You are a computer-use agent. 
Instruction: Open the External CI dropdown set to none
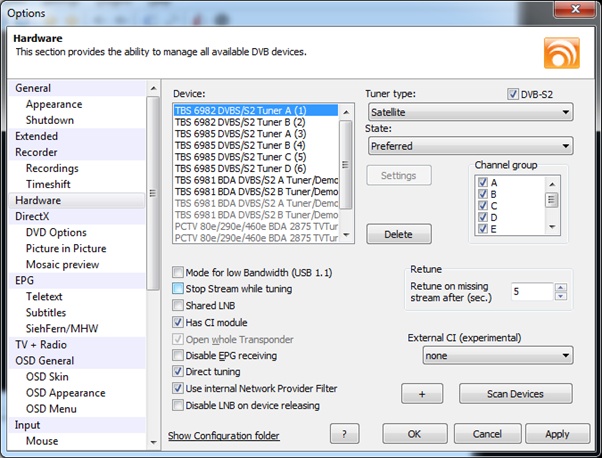point(498,355)
